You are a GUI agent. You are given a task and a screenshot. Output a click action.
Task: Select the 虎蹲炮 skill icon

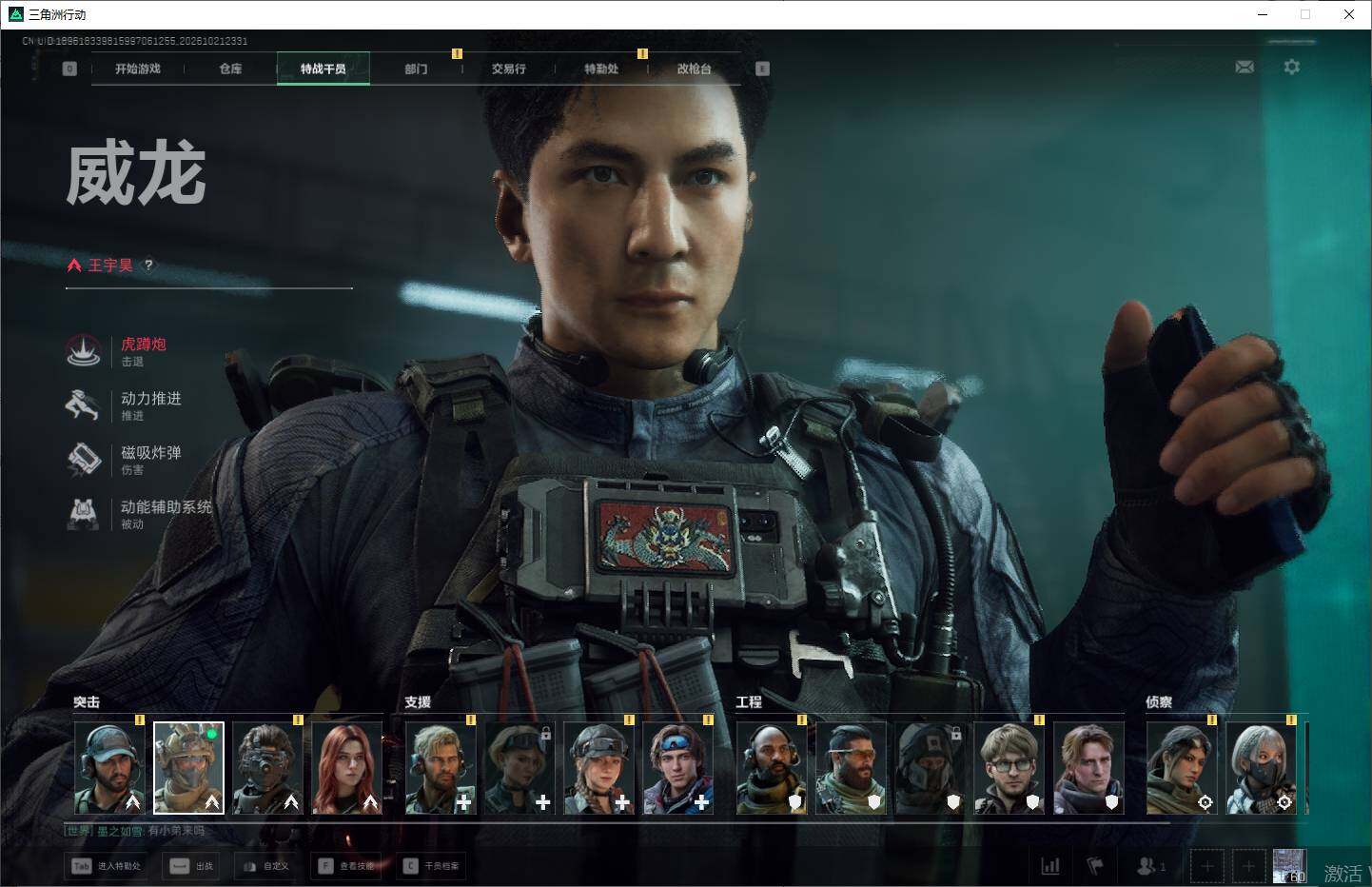[84, 351]
